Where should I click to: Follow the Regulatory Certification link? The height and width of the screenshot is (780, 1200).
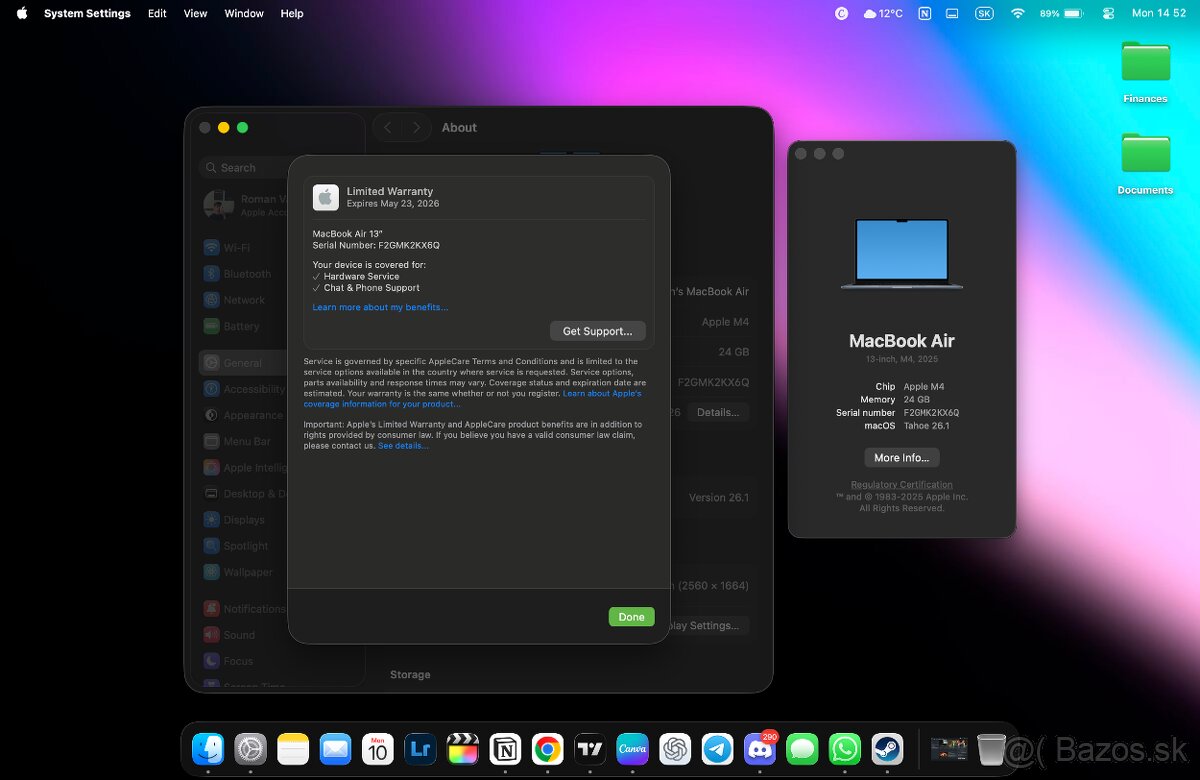click(901, 485)
